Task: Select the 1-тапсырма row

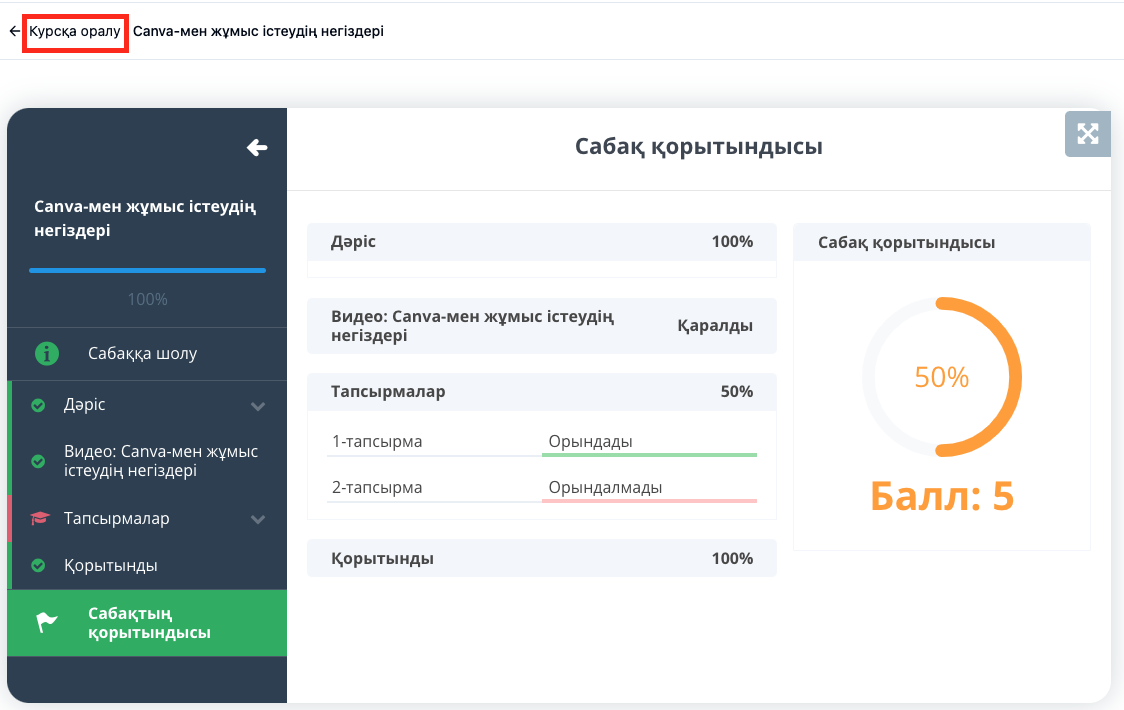Action: [542, 442]
